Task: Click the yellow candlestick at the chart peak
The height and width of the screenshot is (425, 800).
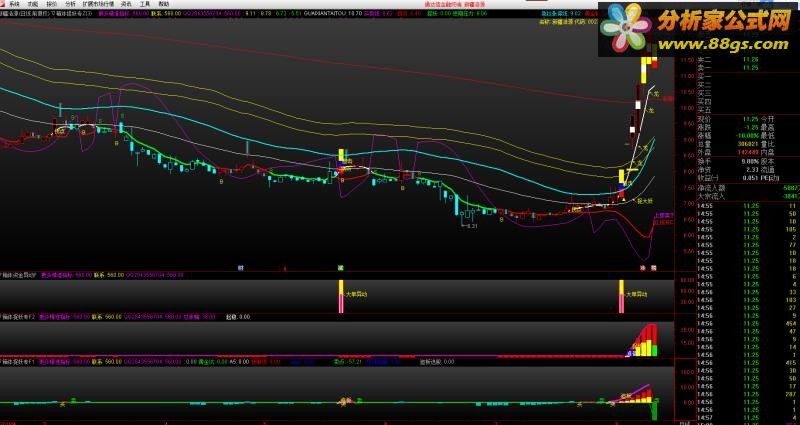Action: click(645, 68)
